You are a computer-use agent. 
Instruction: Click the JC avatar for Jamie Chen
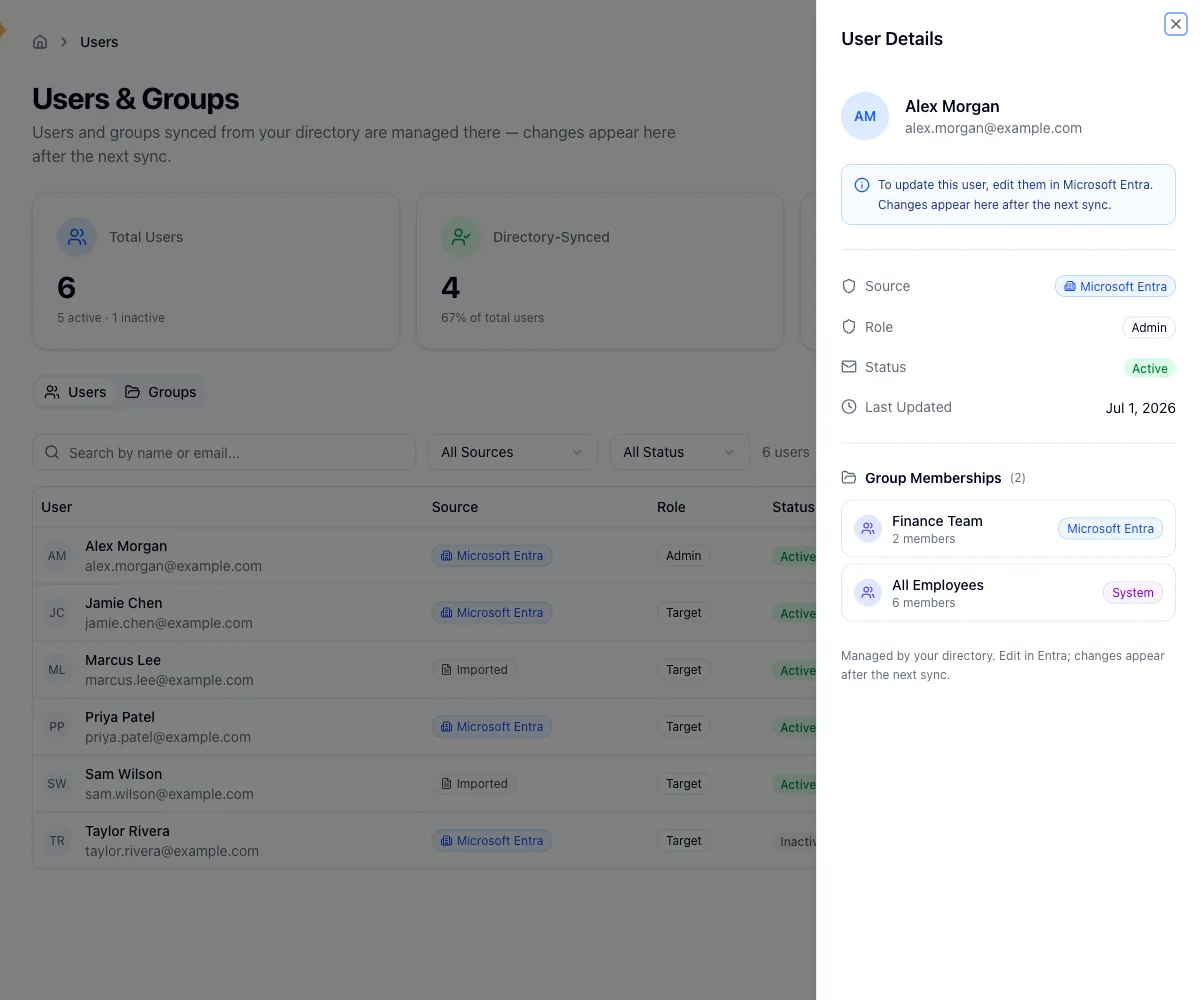tap(57, 613)
